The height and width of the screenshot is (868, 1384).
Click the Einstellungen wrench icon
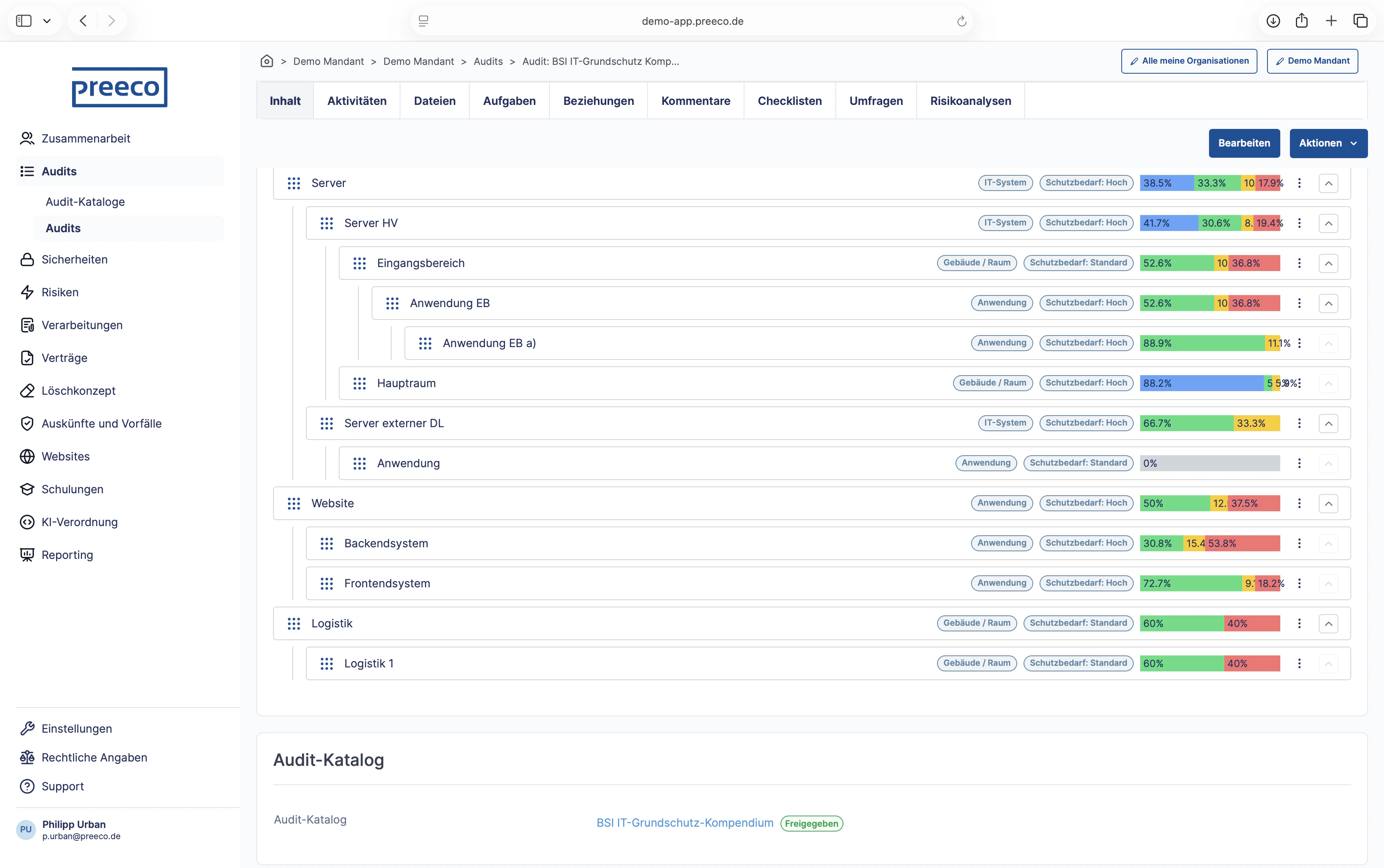[27, 728]
